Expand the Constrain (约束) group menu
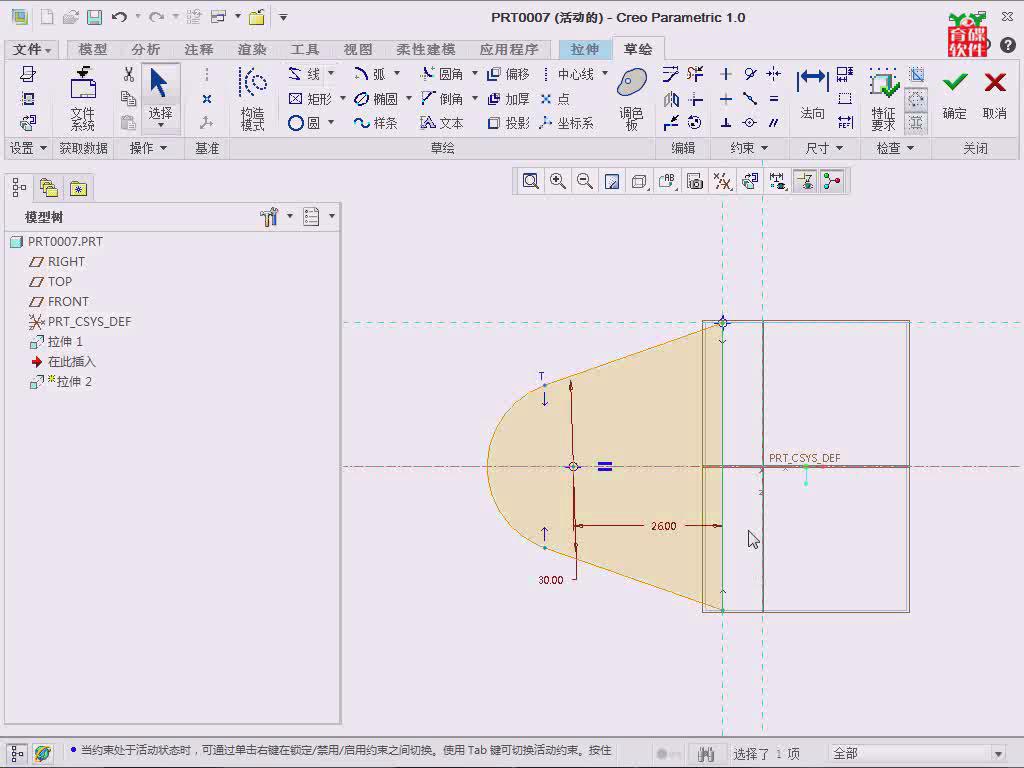 749,148
